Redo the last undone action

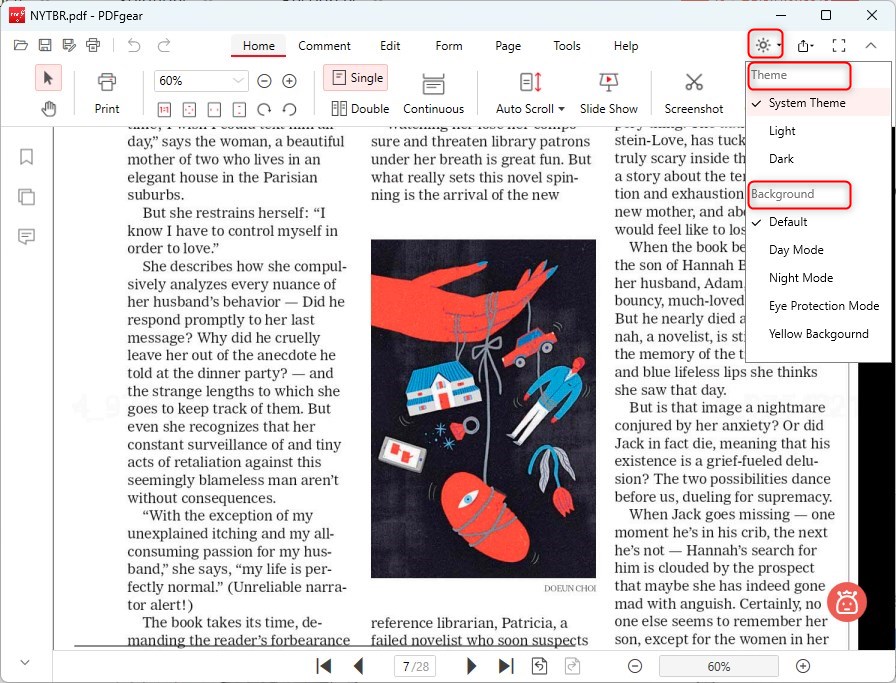(x=164, y=45)
